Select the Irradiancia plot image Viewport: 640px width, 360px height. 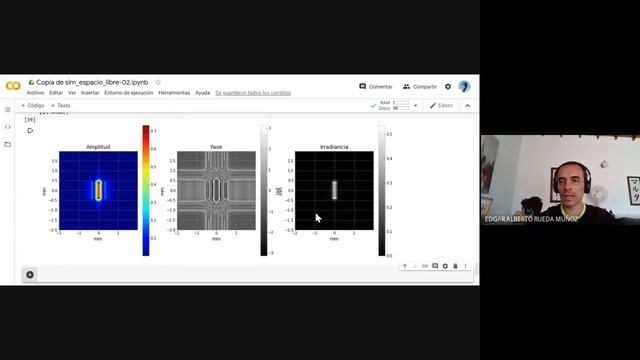(x=334, y=191)
